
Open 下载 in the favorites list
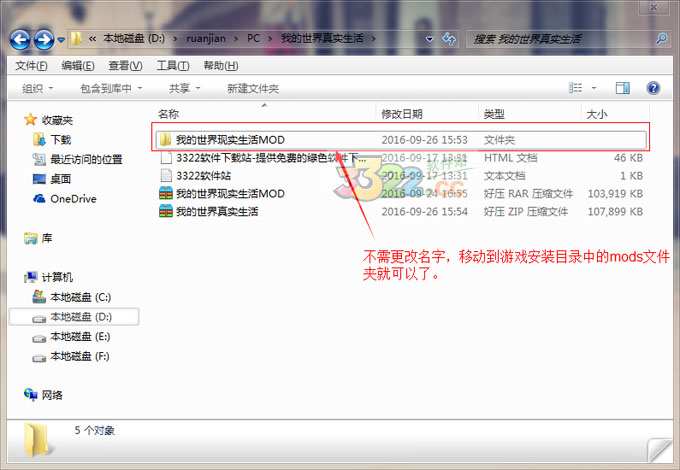(60, 140)
